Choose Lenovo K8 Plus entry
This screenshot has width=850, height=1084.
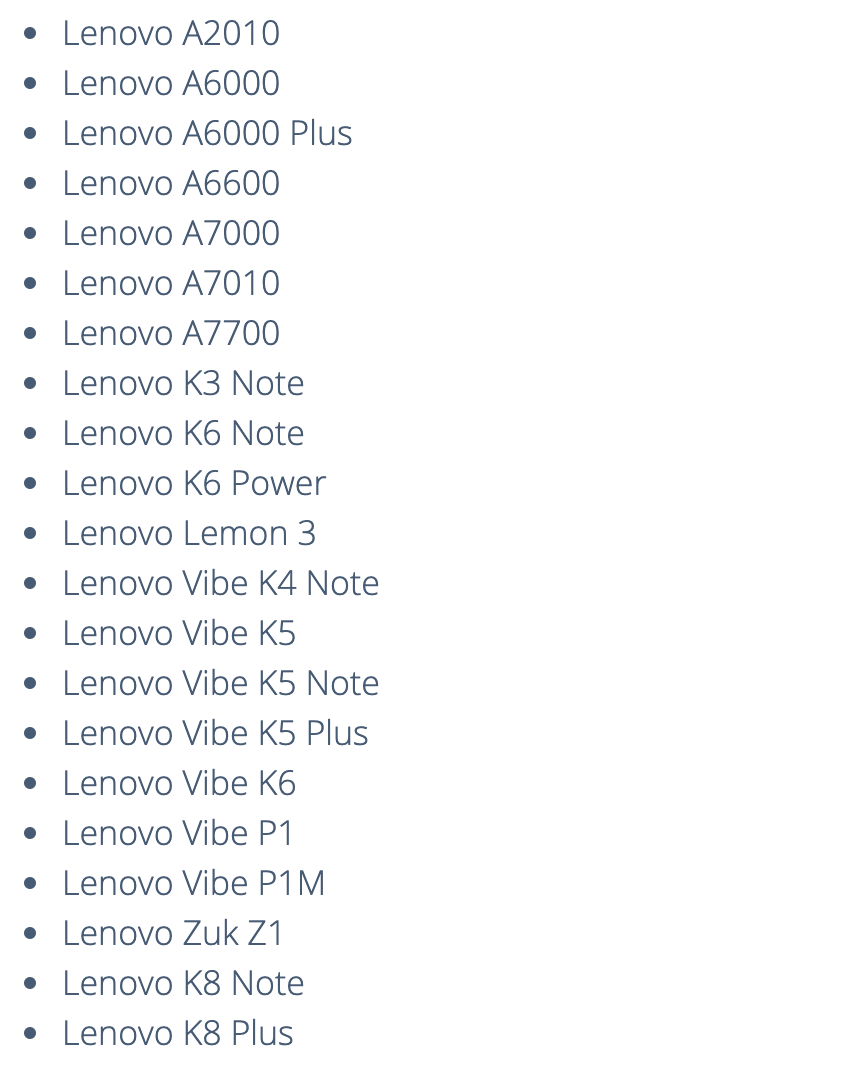pos(178,1033)
